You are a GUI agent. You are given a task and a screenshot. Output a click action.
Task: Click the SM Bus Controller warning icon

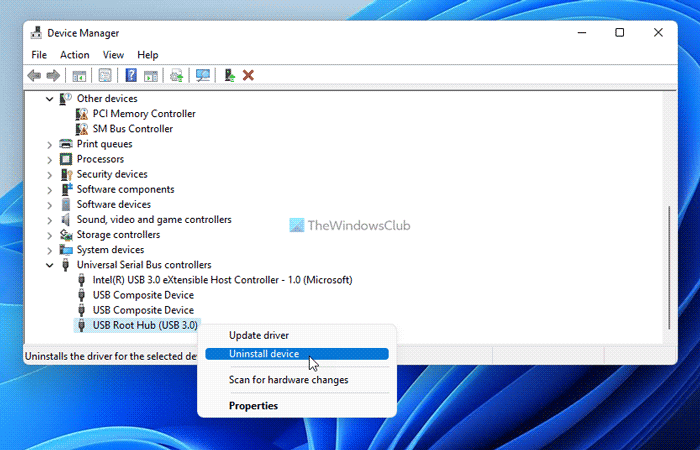pos(82,129)
